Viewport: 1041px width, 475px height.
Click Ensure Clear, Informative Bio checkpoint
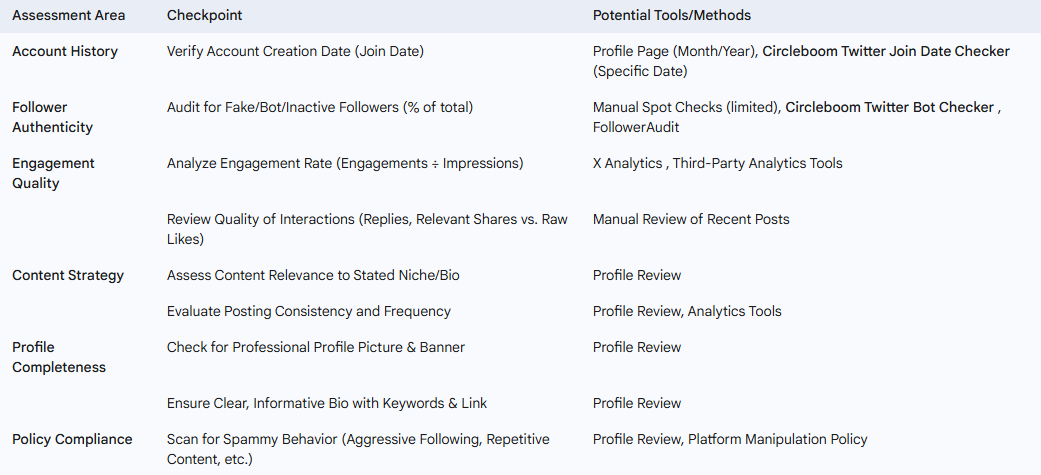pyautogui.click(x=327, y=403)
